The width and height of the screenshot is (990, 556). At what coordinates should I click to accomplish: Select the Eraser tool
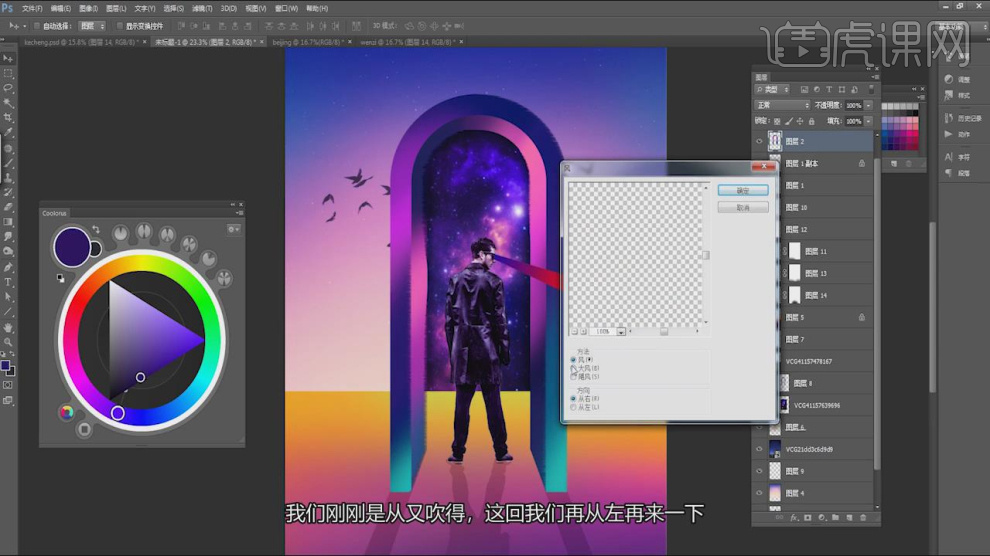8,207
